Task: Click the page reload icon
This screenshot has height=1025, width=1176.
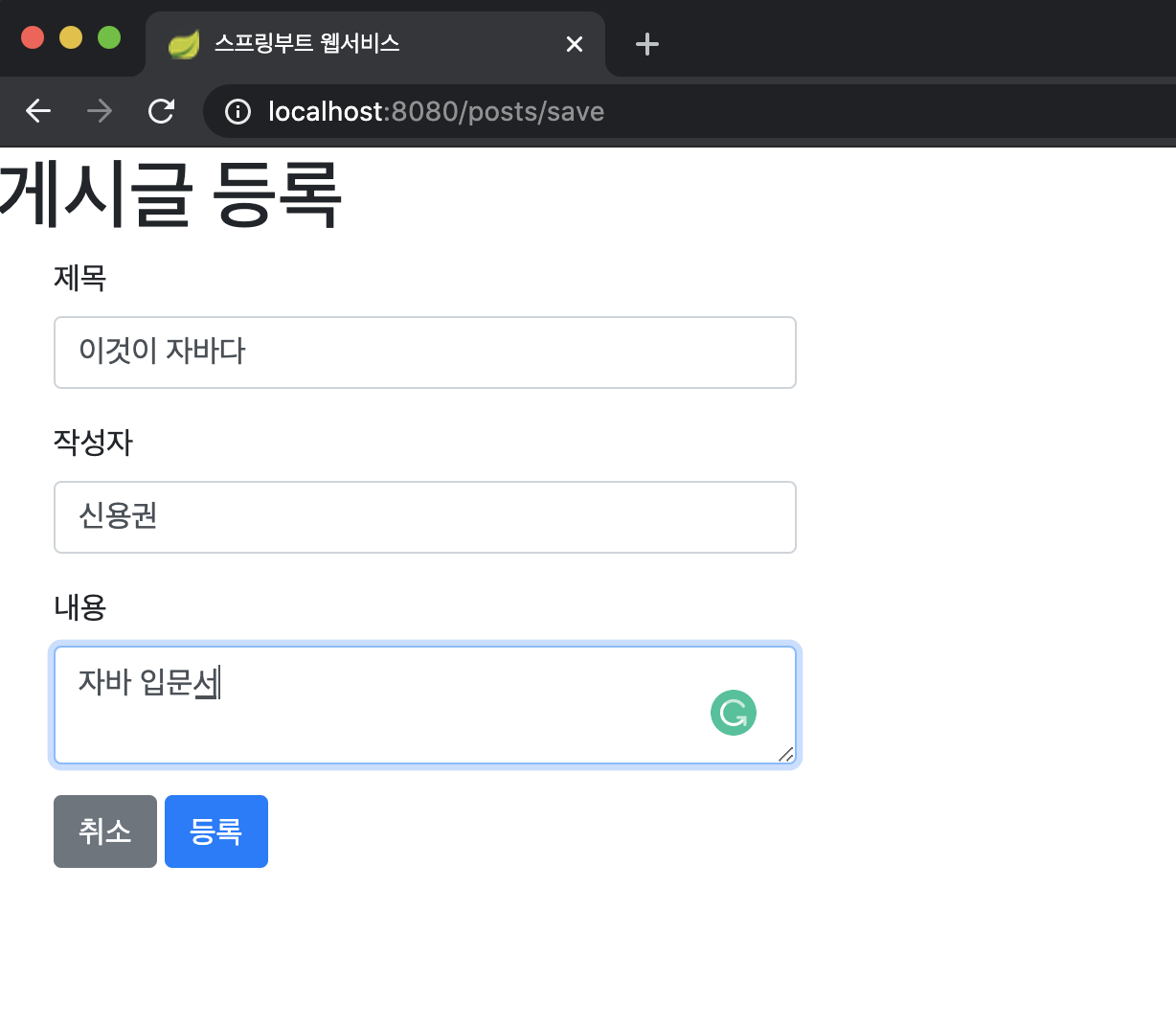Action: [x=161, y=111]
